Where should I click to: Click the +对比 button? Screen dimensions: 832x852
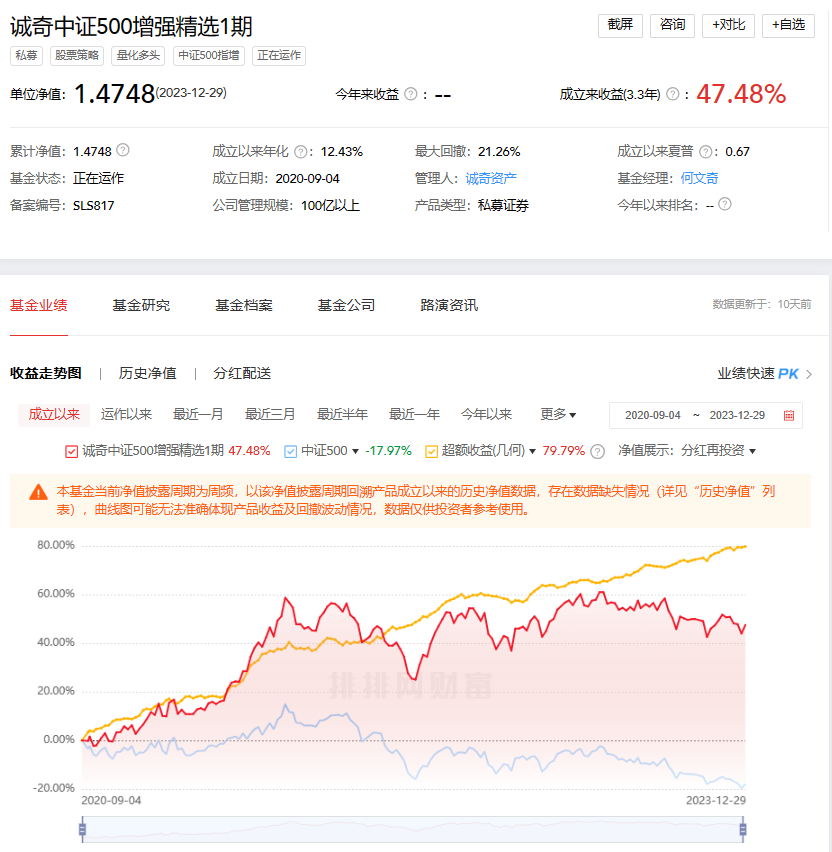click(x=728, y=25)
